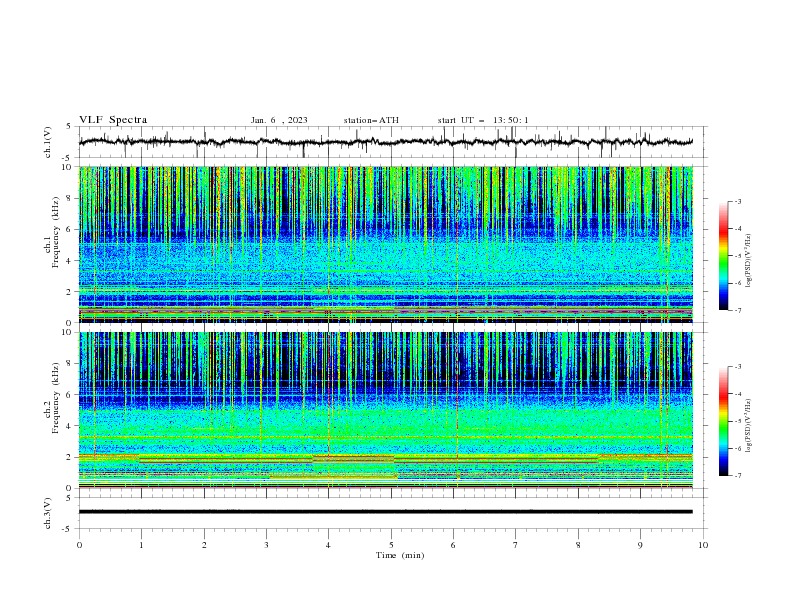This screenshot has height=612, width=792.
Task: Click the "ch.1(V)" waveform axis label
Action: [x=48, y=142]
